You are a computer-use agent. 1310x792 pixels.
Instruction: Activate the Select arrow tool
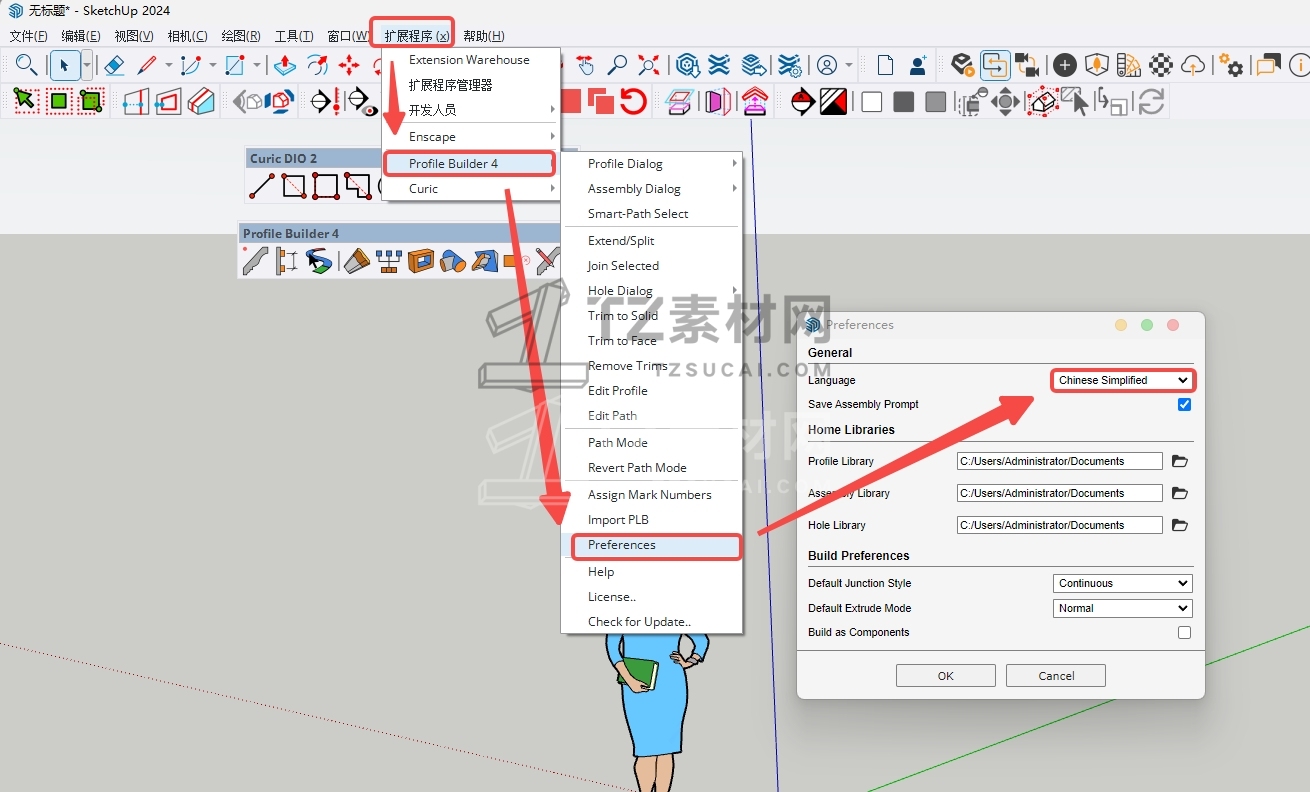[64, 66]
